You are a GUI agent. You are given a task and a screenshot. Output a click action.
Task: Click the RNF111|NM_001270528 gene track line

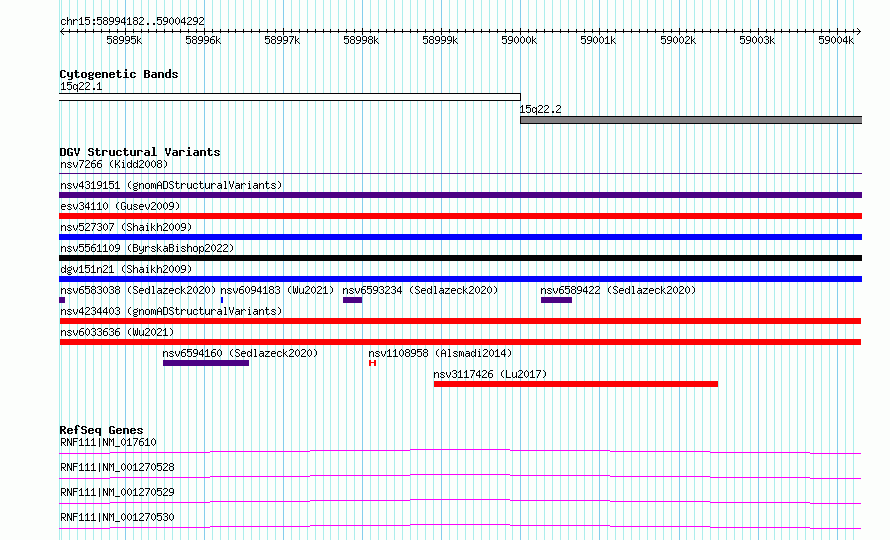point(460,476)
